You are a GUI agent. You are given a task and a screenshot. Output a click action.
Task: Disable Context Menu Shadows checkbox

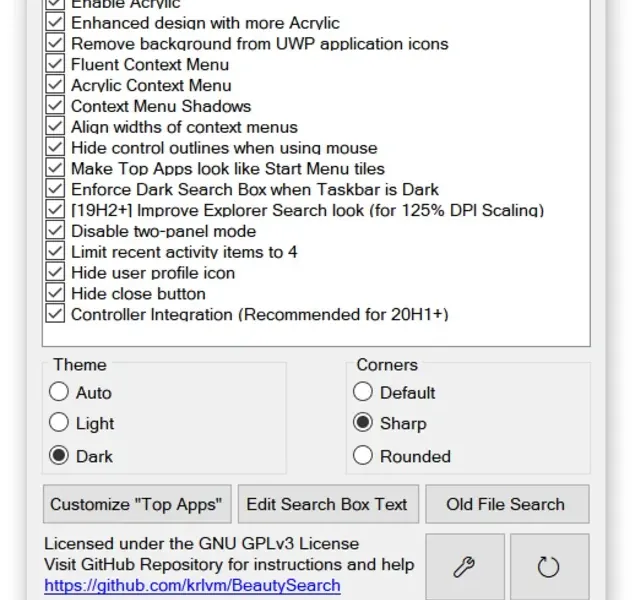pos(55,106)
